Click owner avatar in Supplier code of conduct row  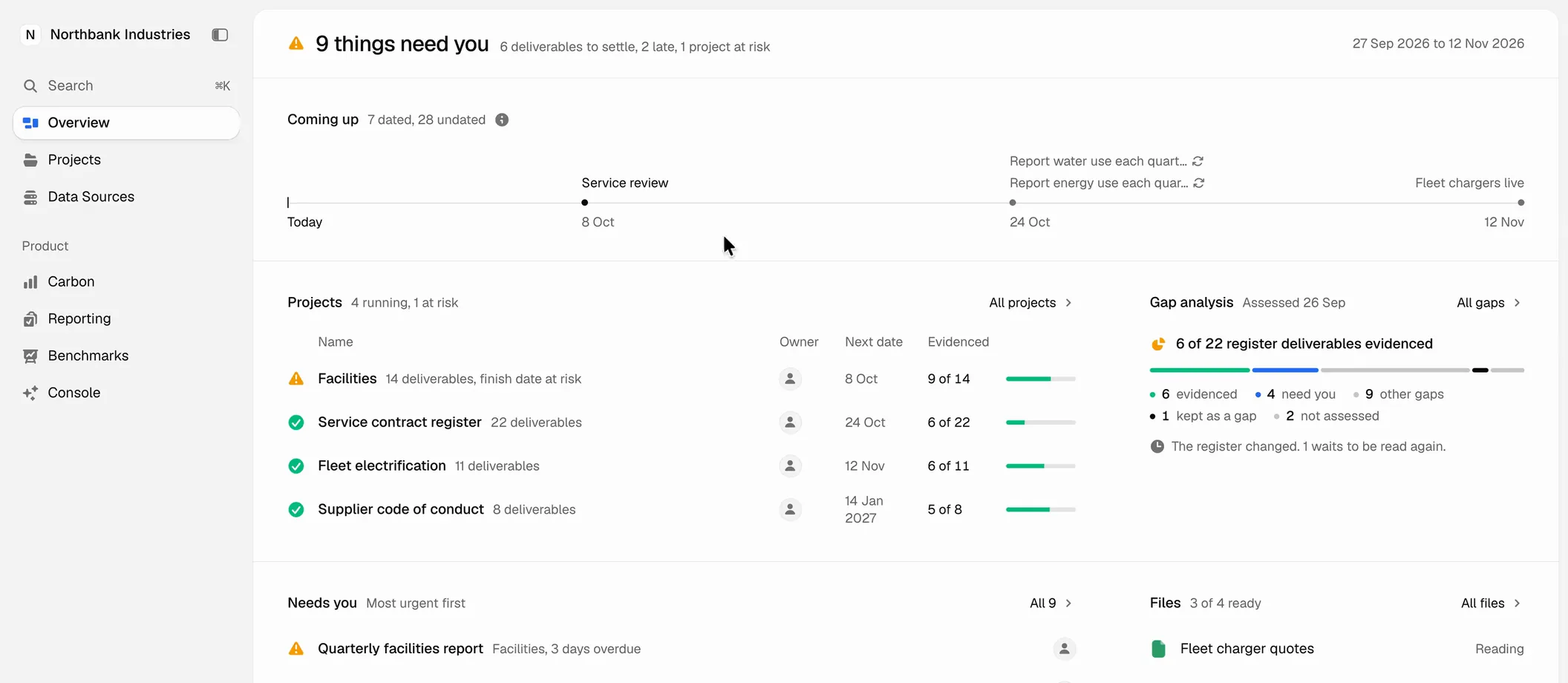790,509
